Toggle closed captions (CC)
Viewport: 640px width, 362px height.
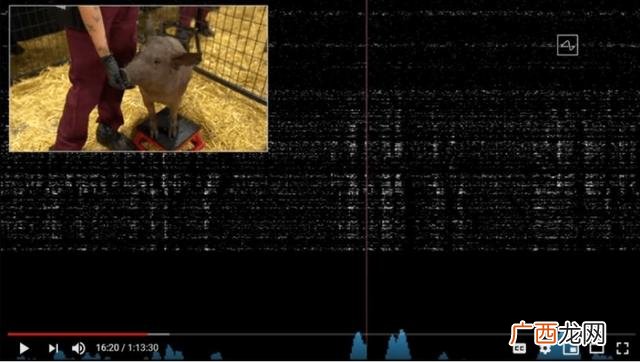point(520,349)
